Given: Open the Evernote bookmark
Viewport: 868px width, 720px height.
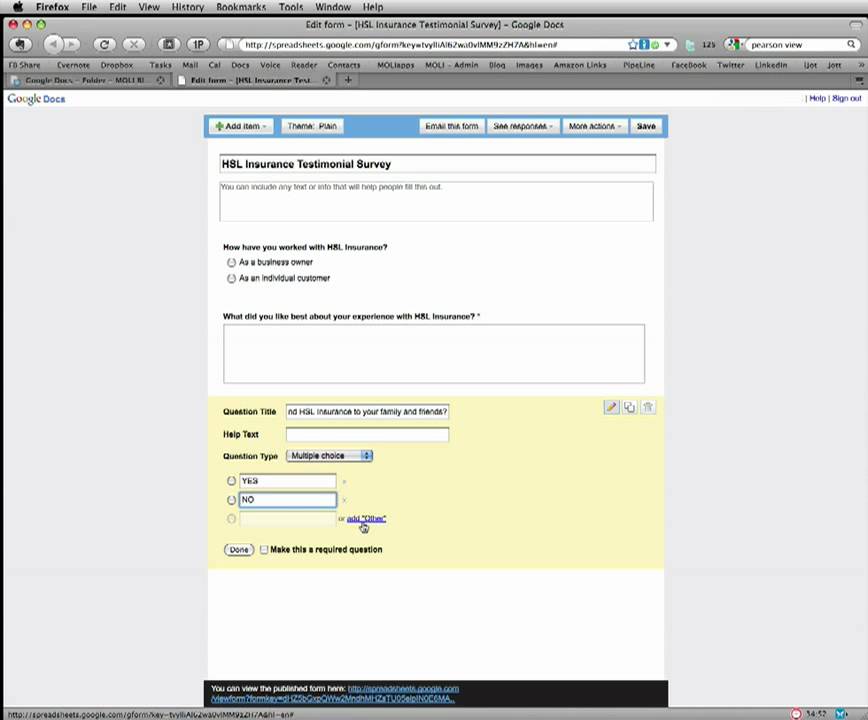Looking at the screenshot, I should [73, 65].
